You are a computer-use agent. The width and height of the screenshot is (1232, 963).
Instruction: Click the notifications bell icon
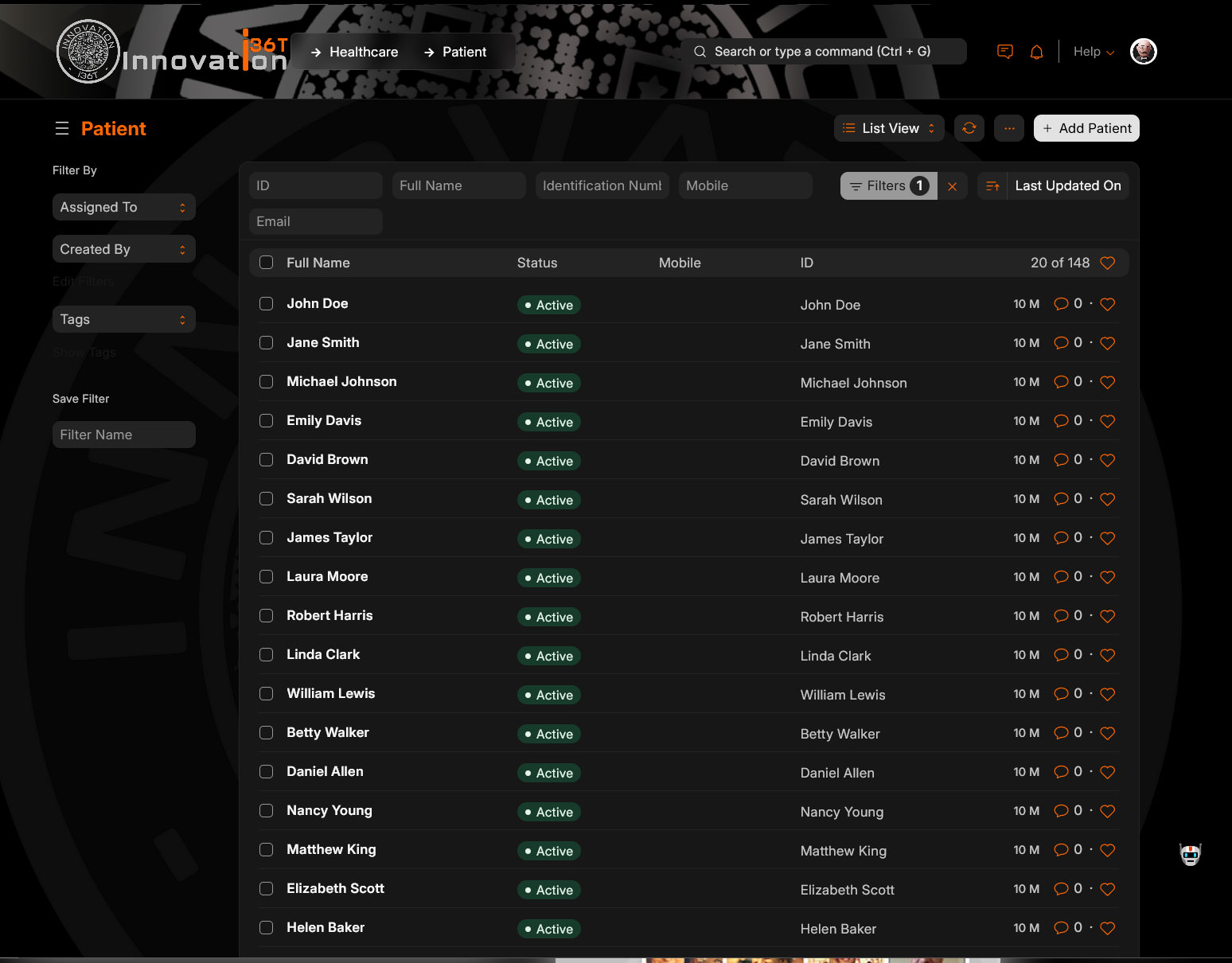point(1036,52)
